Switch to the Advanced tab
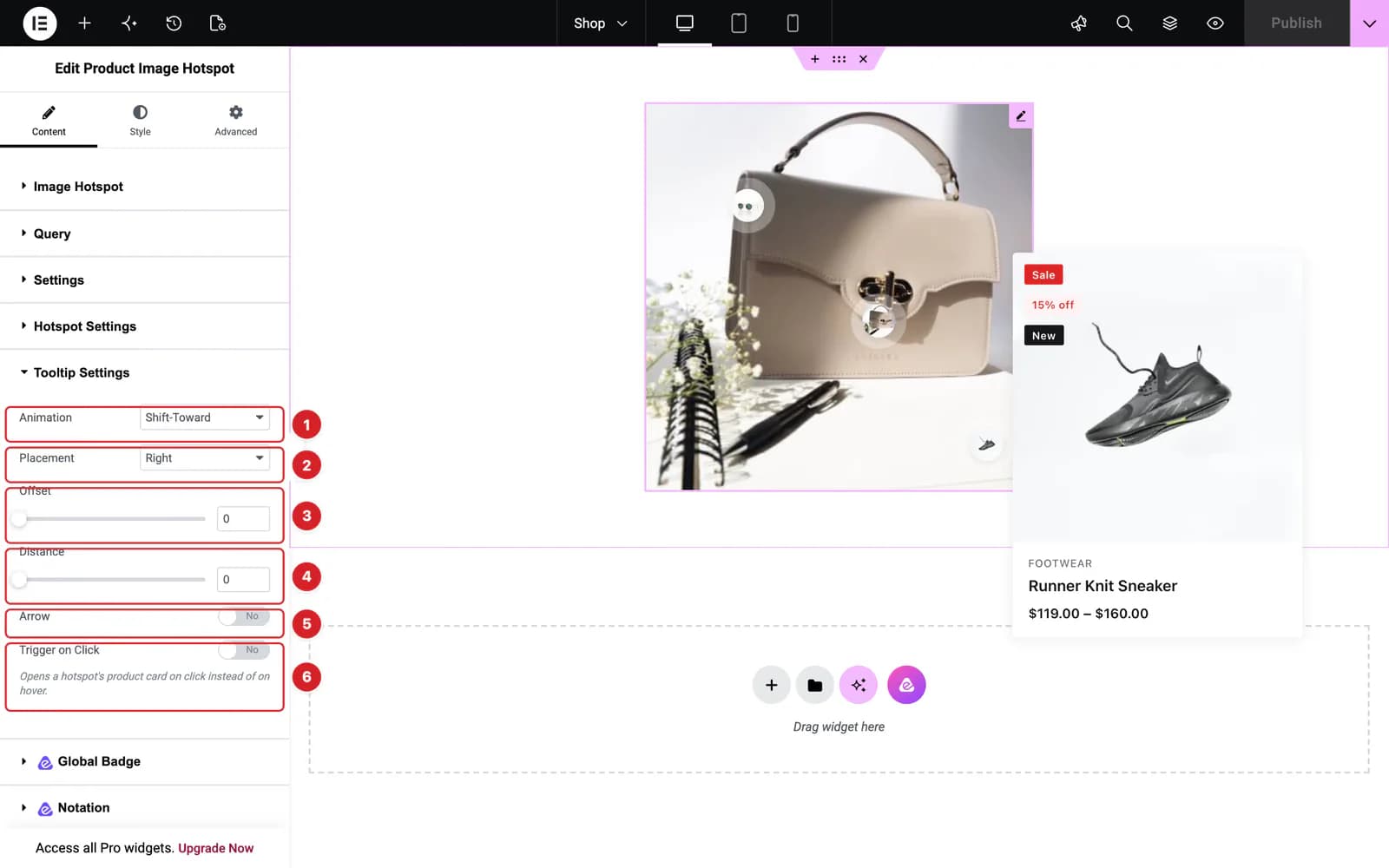 pos(236,121)
